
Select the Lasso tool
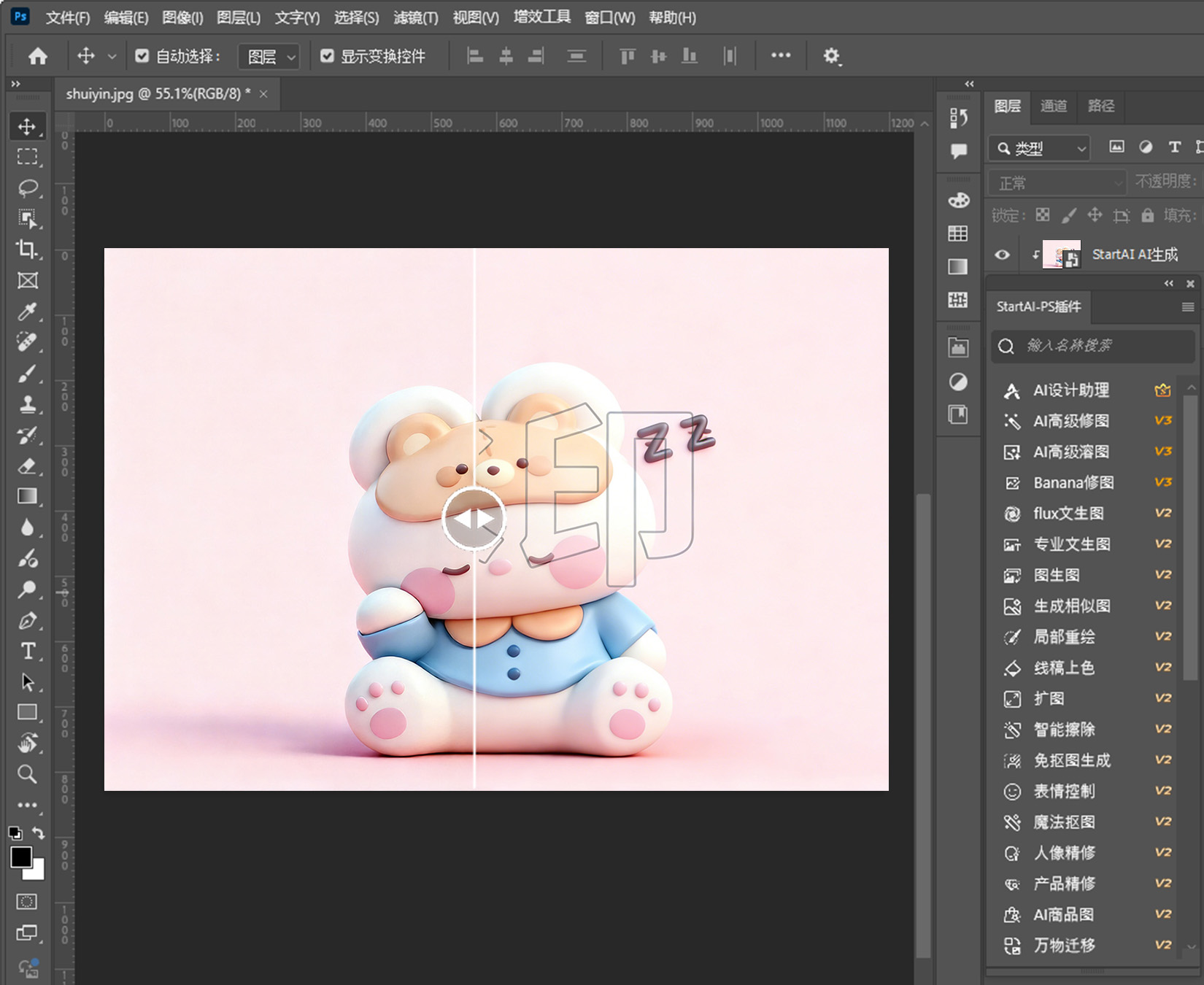tap(28, 188)
